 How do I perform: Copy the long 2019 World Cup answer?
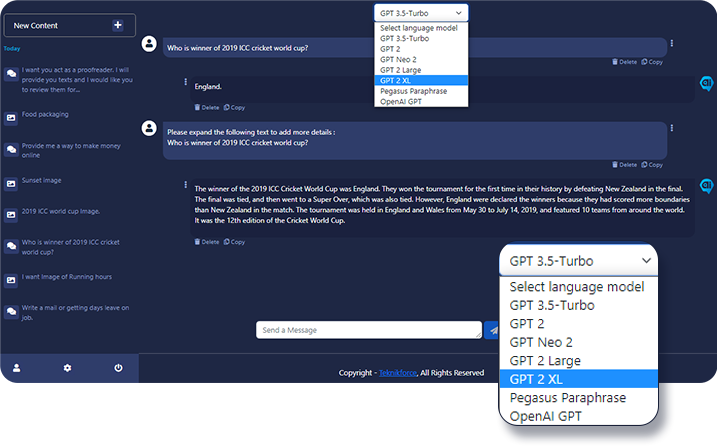(235, 242)
